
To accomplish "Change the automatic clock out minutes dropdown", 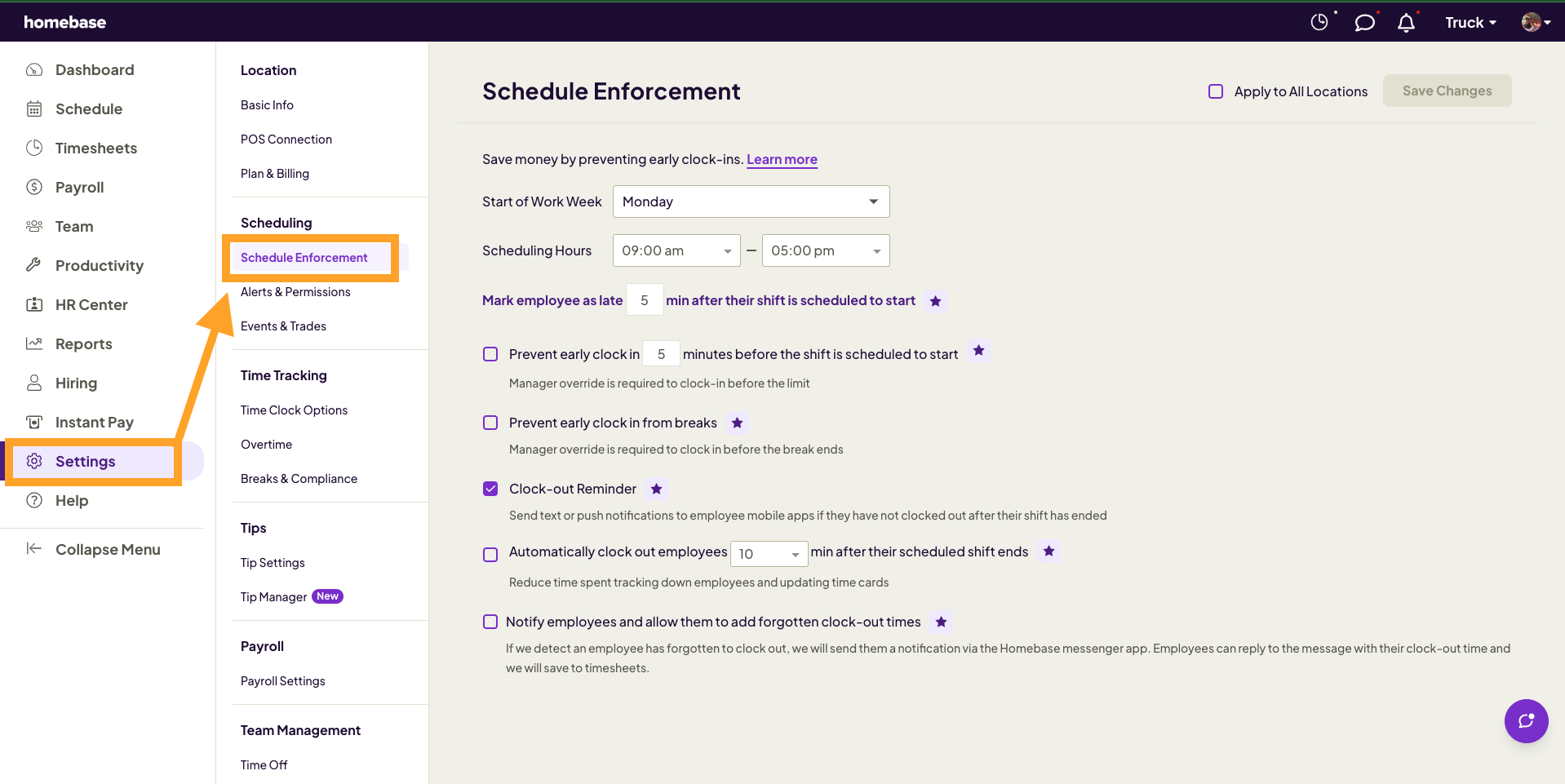I will point(768,553).
